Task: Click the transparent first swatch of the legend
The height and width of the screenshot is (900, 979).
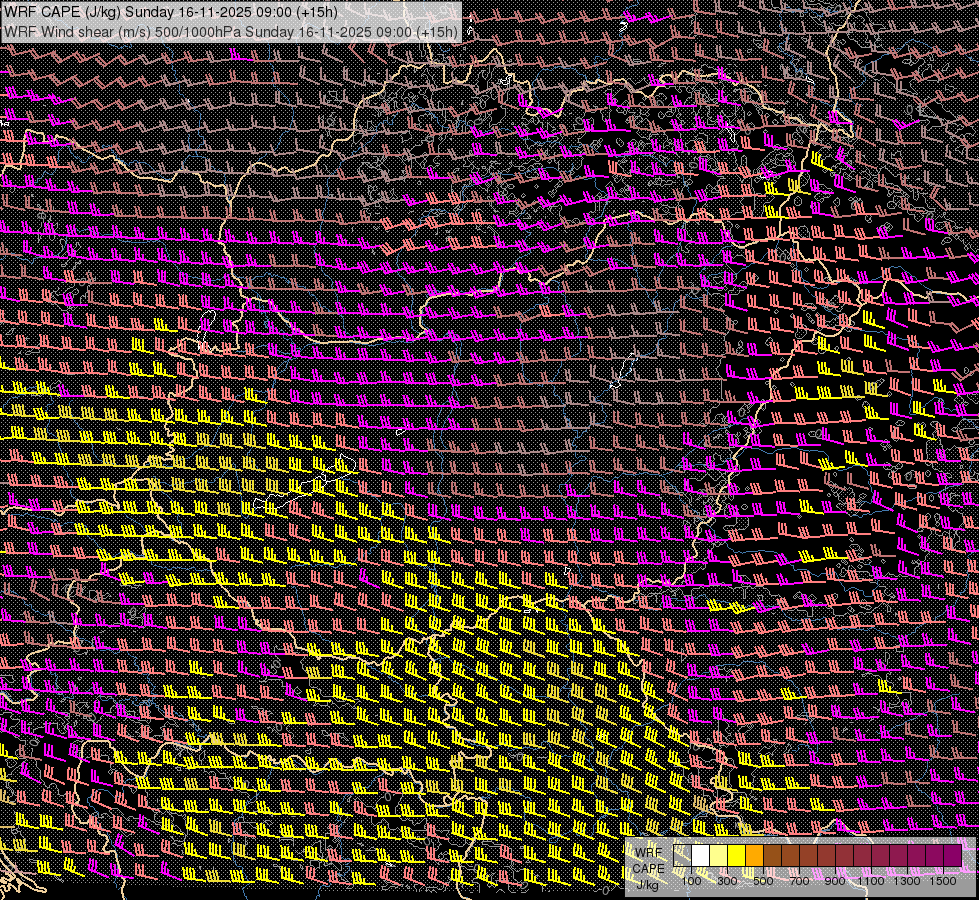Action: click(x=683, y=856)
